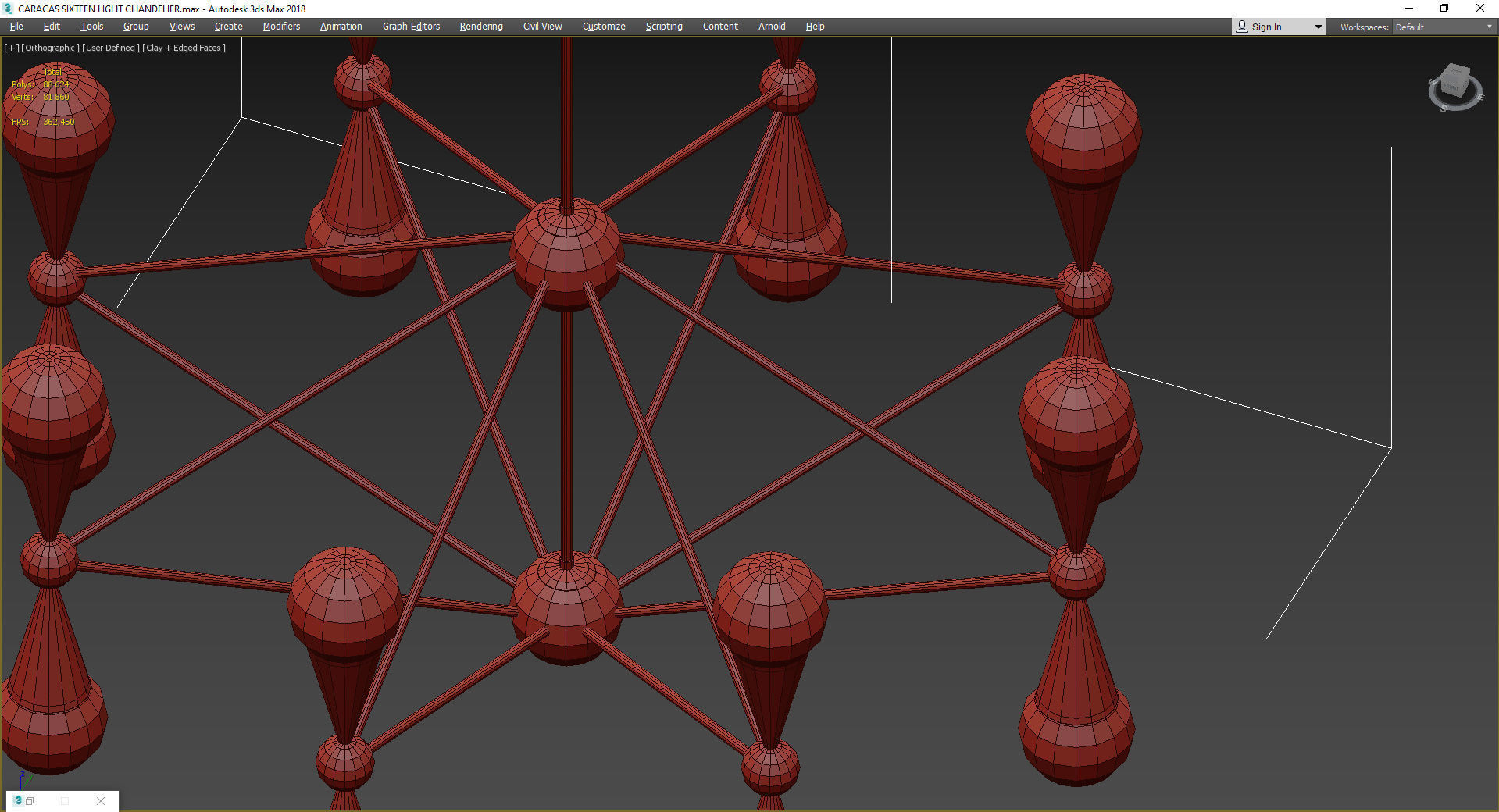Open the Rendering menu
The image size is (1499, 812).
click(x=481, y=27)
